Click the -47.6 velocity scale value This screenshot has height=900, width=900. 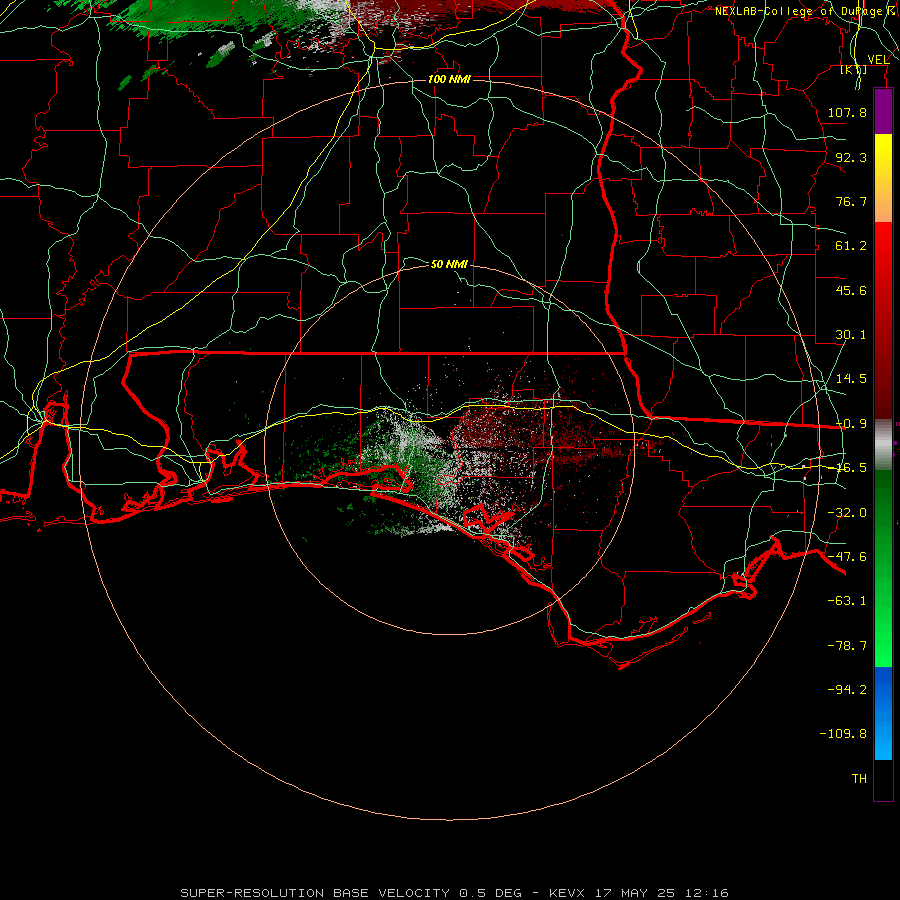(847, 557)
